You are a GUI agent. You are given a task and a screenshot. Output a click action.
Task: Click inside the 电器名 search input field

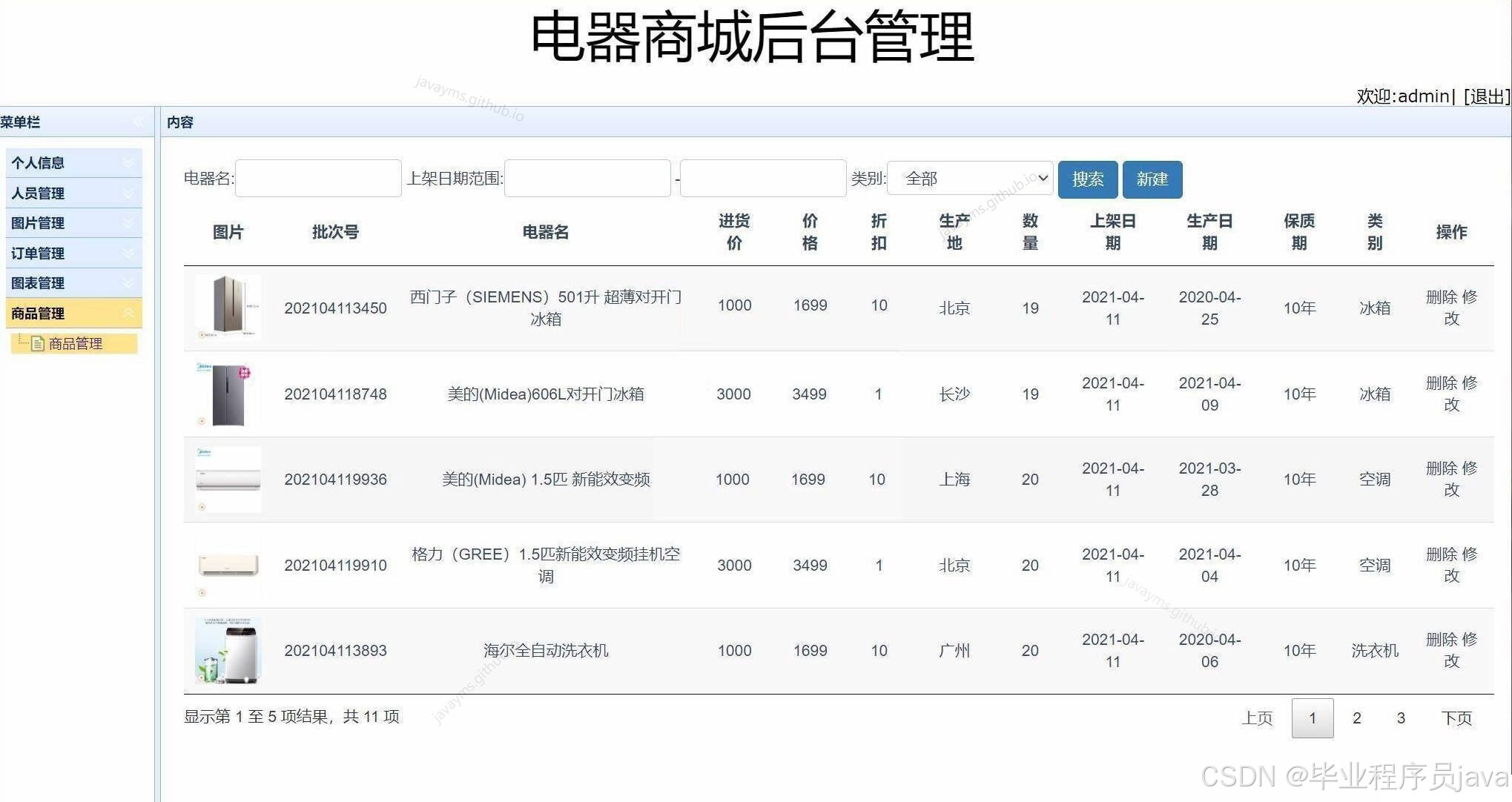click(317, 178)
